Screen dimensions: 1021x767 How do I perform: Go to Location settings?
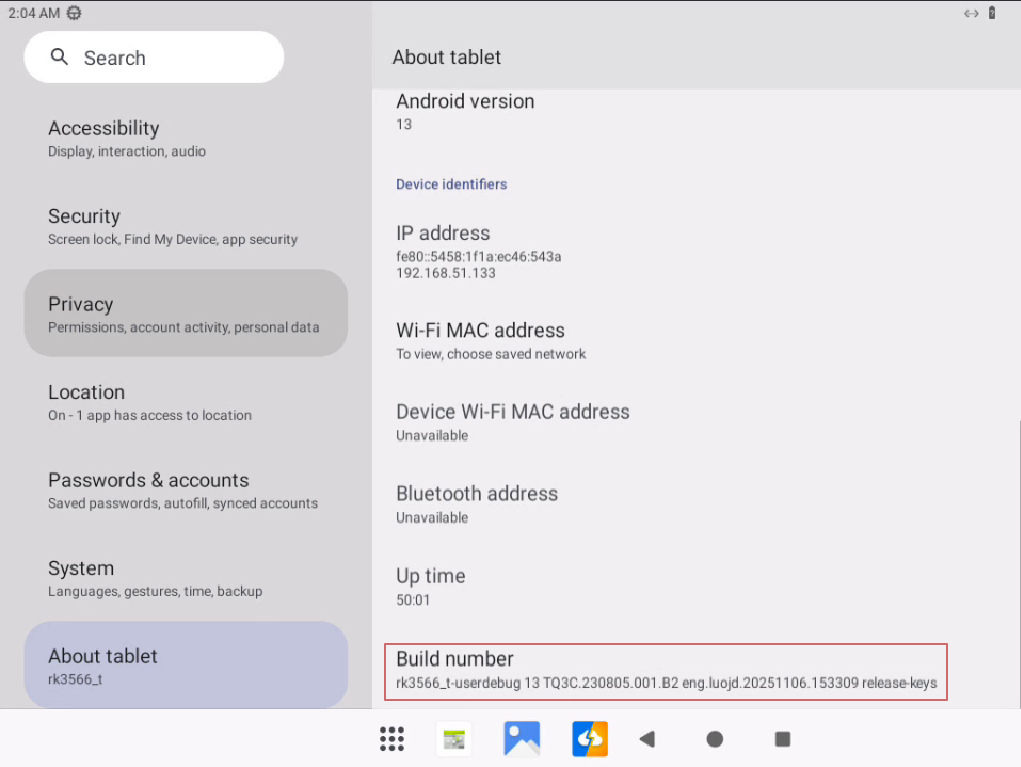[x=186, y=402]
